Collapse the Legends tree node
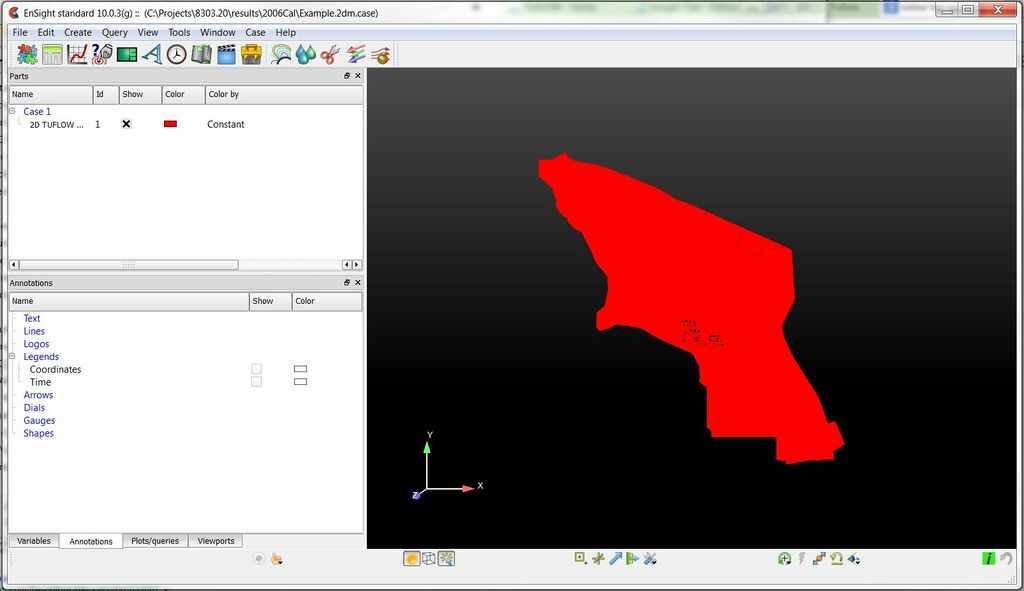 (12, 356)
